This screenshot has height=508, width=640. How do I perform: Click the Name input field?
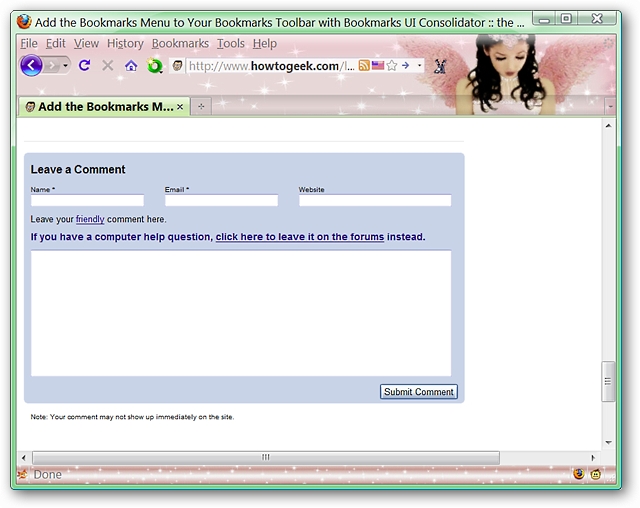[x=87, y=200]
